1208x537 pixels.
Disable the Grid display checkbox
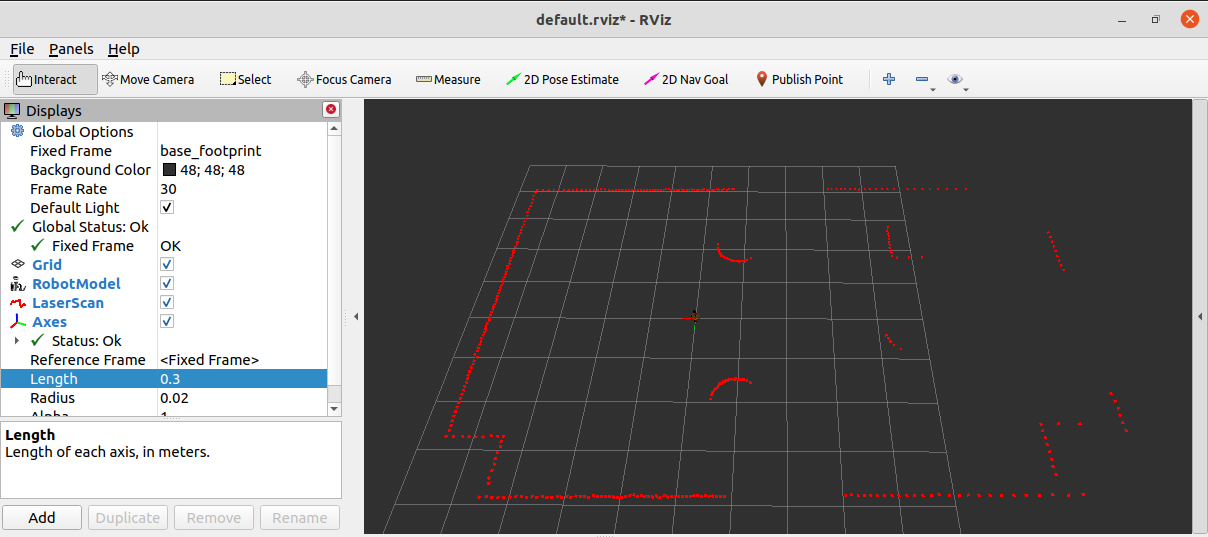[x=167, y=265]
